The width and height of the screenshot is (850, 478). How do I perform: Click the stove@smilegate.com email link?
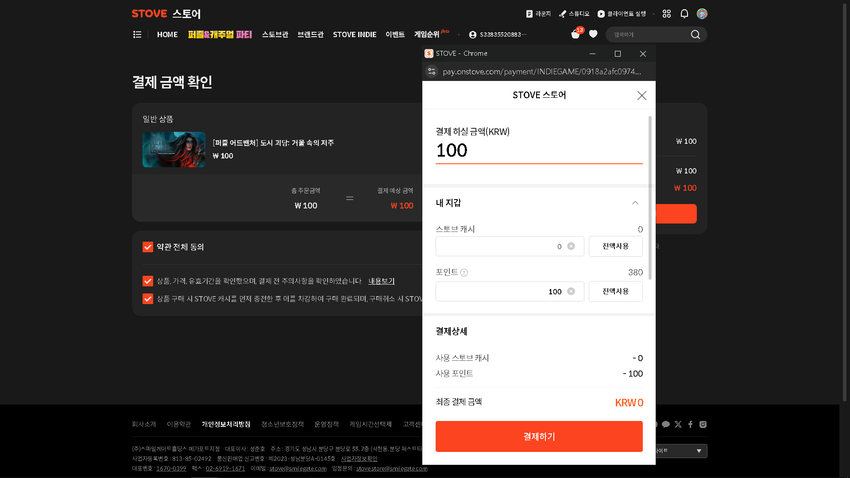coord(298,469)
